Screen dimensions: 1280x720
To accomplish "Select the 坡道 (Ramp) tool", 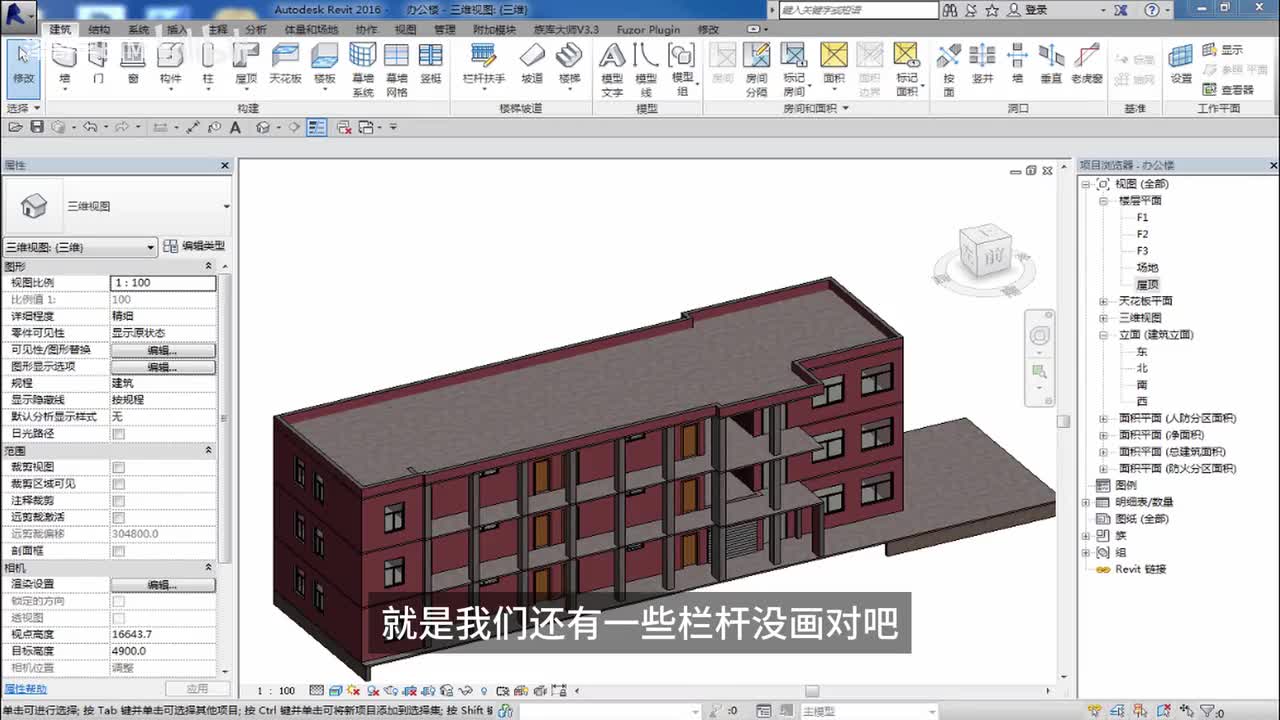I will coord(532,64).
